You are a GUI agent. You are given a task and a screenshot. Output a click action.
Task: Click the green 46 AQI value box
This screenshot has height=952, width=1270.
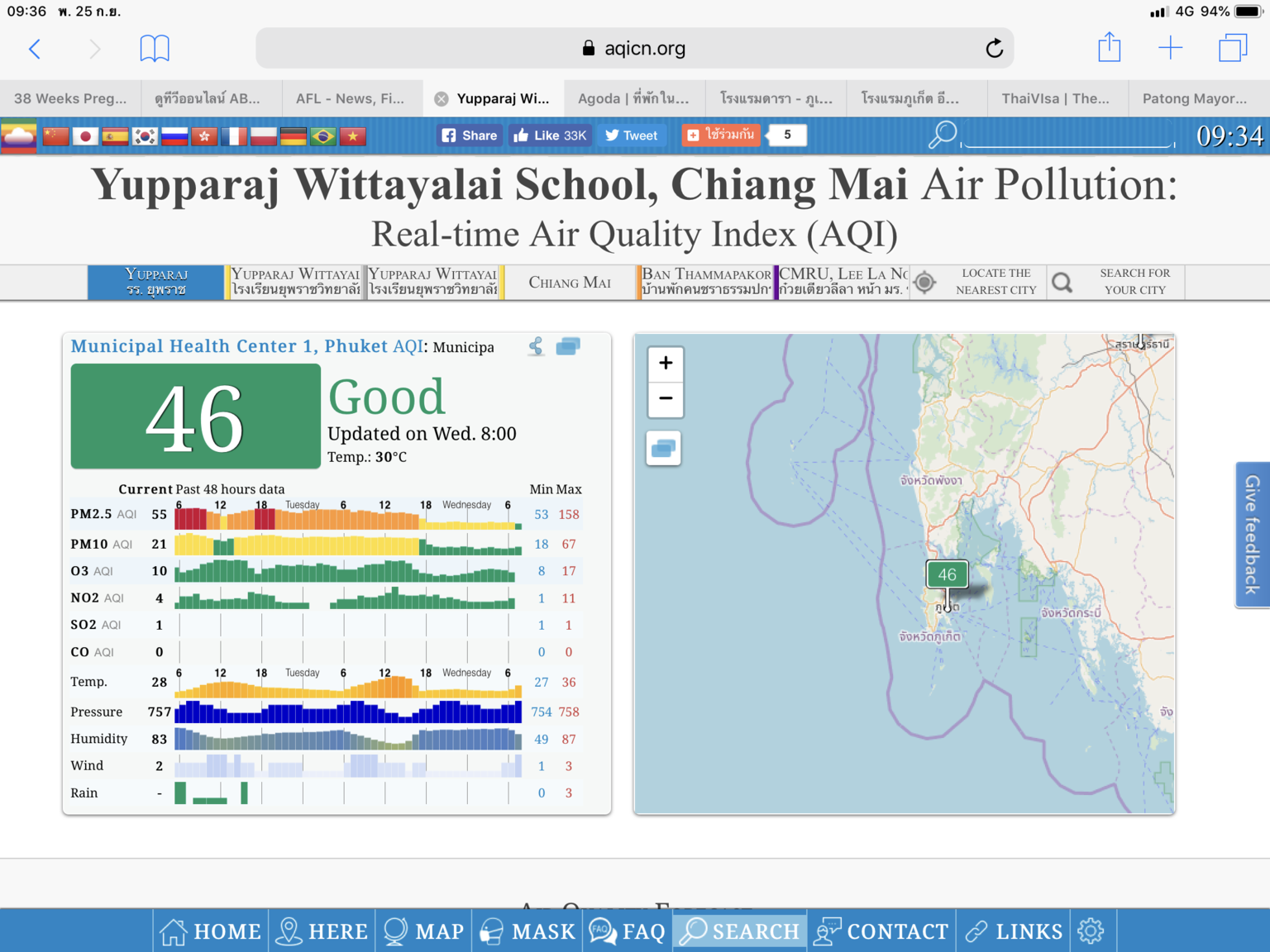(x=196, y=416)
